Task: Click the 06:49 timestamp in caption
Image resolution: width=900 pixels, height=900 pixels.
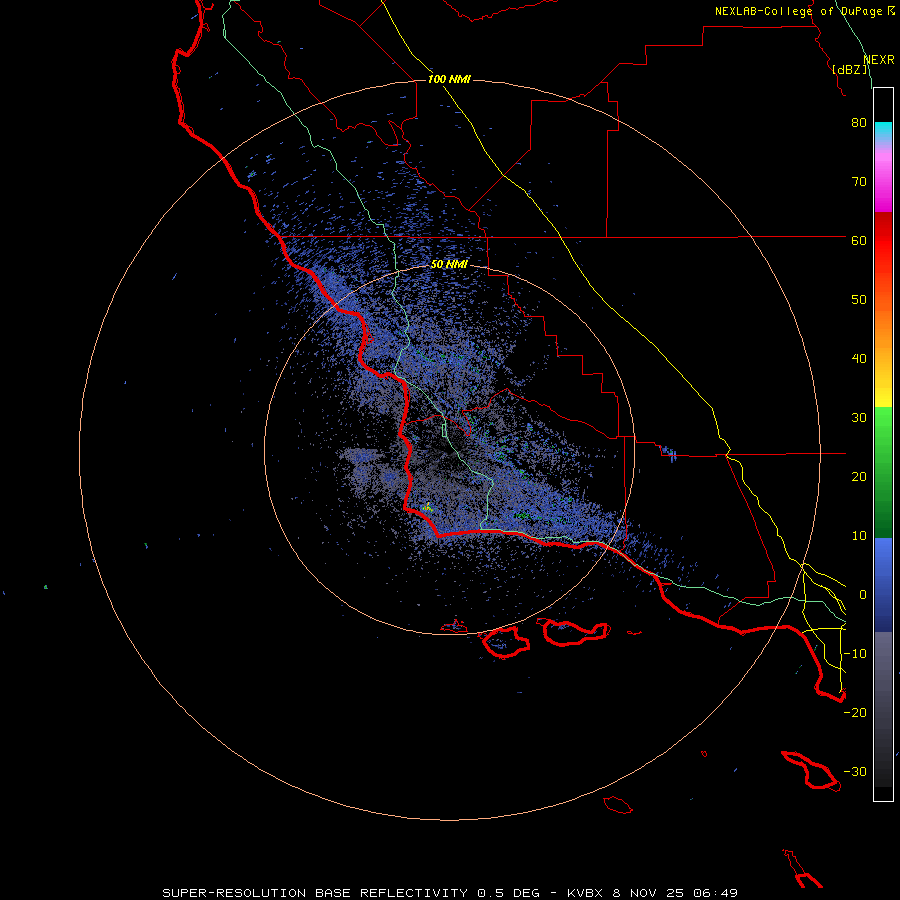Action: tap(715, 893)
